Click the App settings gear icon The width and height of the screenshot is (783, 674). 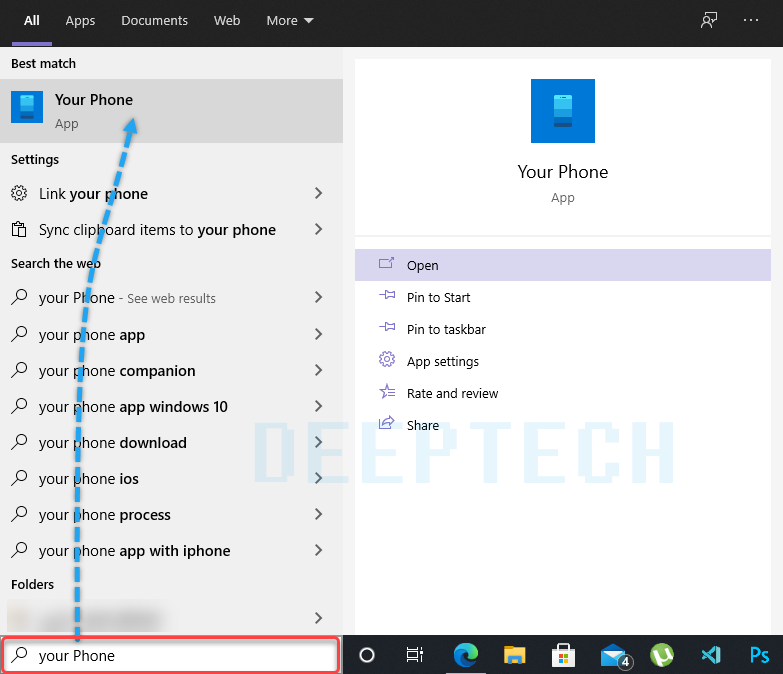pyautogui.click(x=387, y=359)
